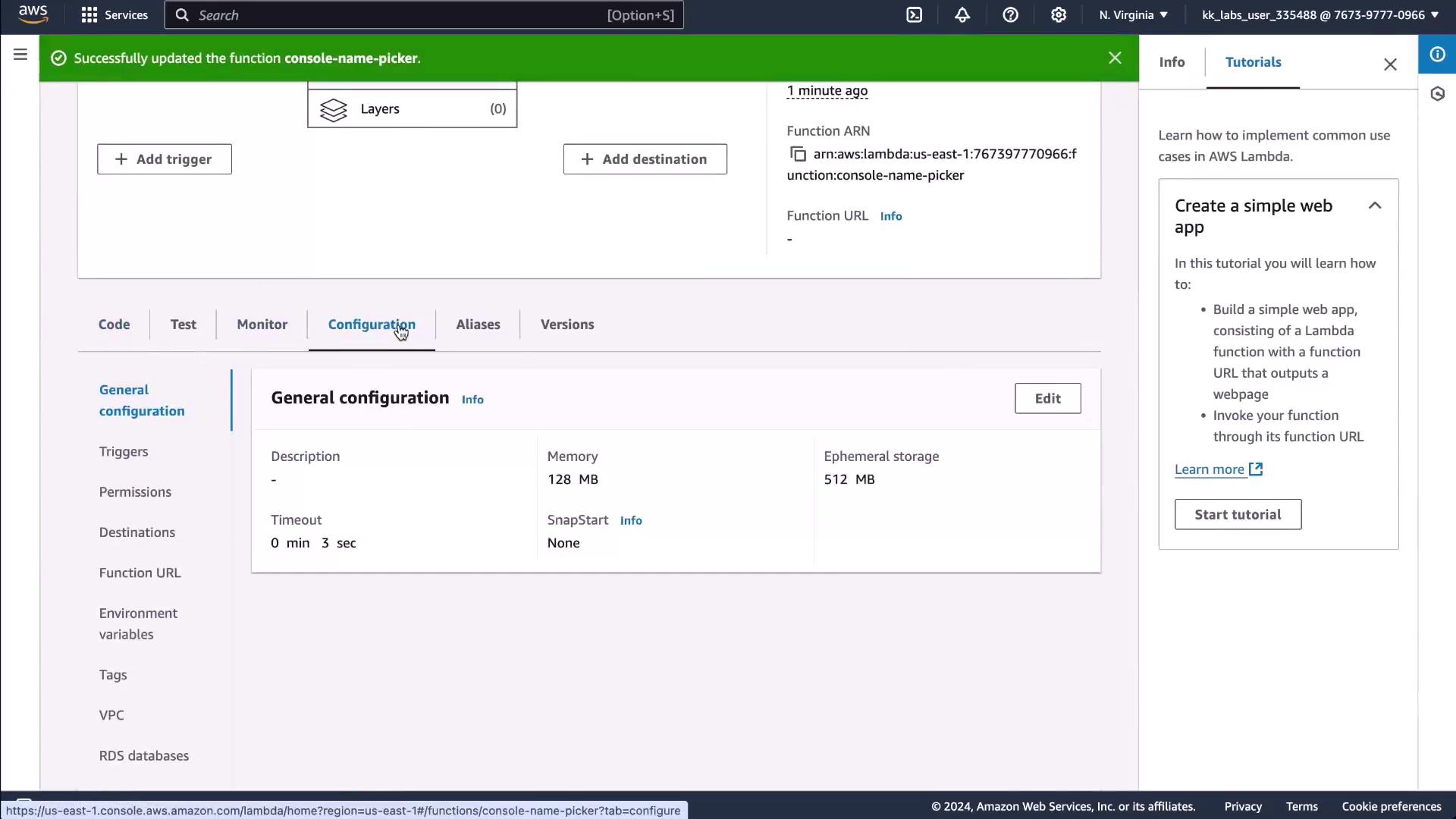Screen dimensions: 1456x819
Task: Open the Privacy footer link
Action: 1243,806
